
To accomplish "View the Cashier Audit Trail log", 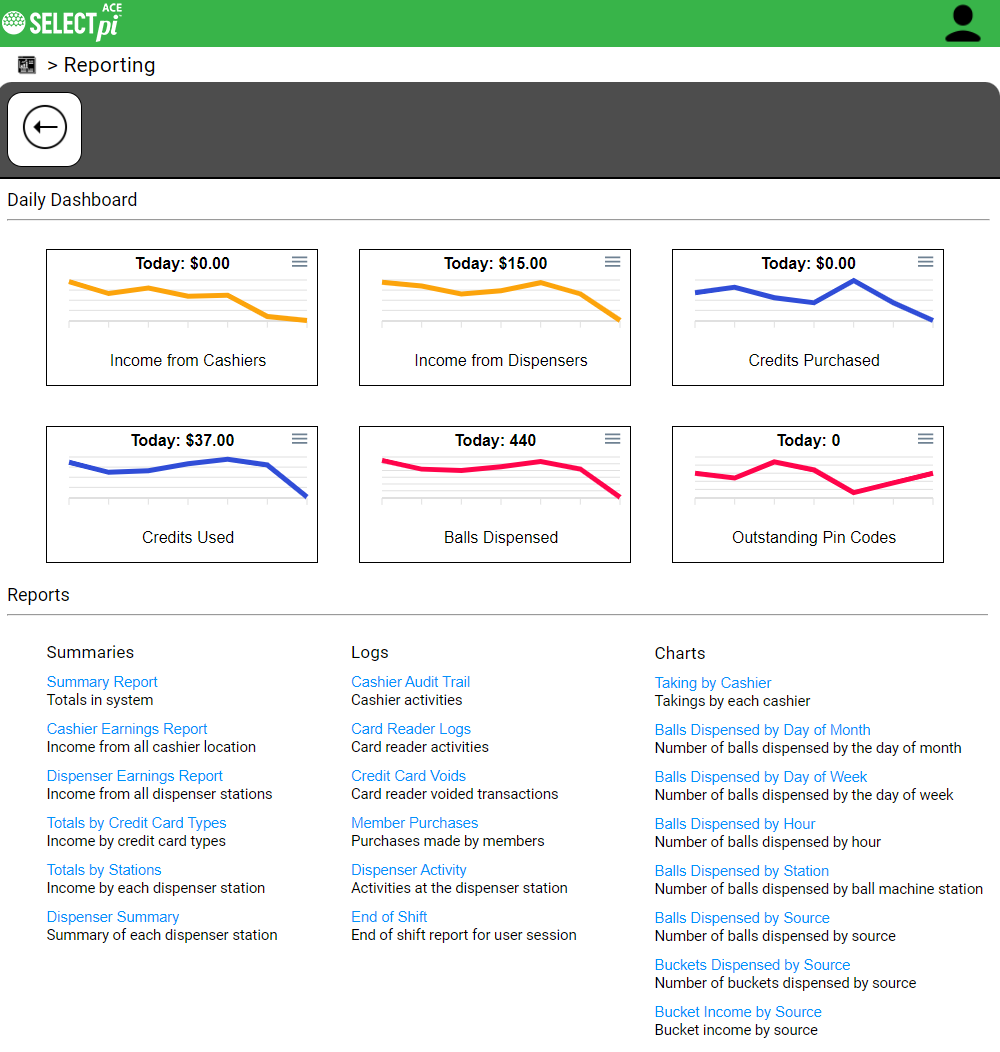I will coord(410,682).
